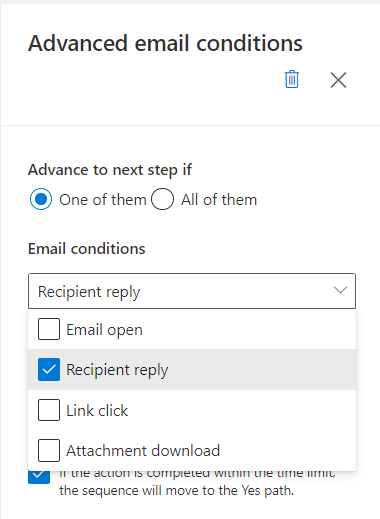Toggle the time limit Yes path checkbox
The image size is (380, 519).
39,477
